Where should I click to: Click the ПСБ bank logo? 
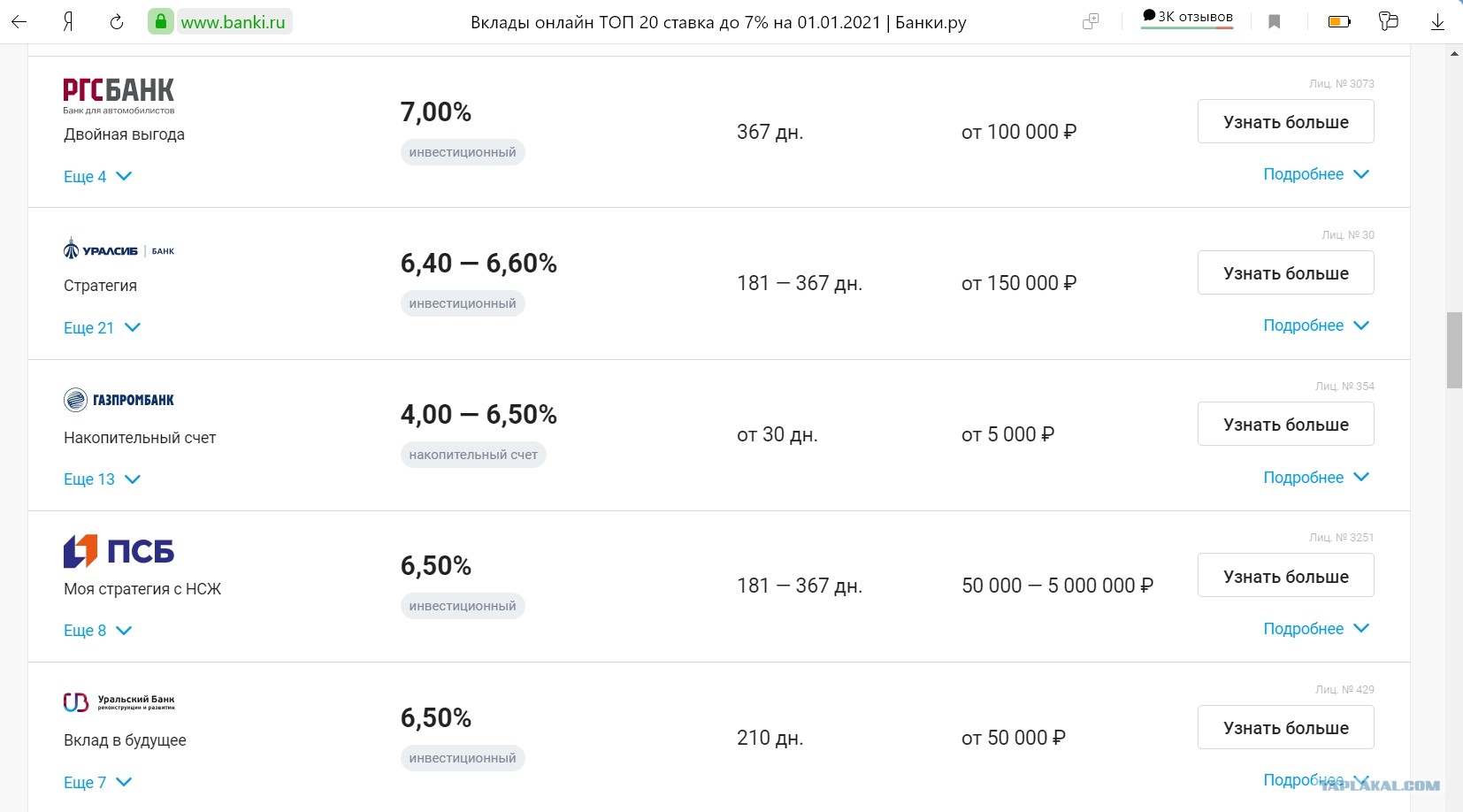pyautogui.click(x=119, y=550)
